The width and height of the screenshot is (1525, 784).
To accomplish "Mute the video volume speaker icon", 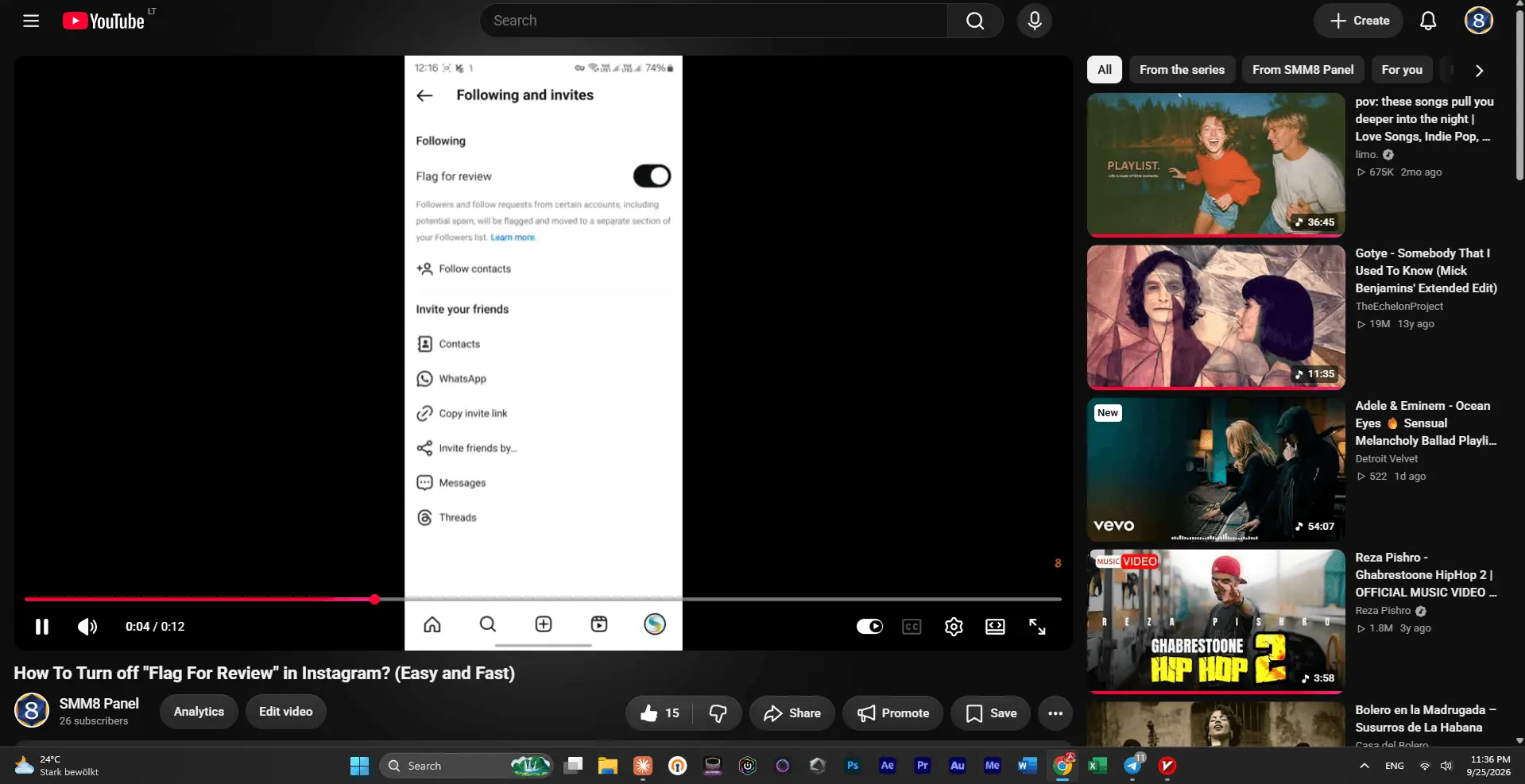I will 87,627.
